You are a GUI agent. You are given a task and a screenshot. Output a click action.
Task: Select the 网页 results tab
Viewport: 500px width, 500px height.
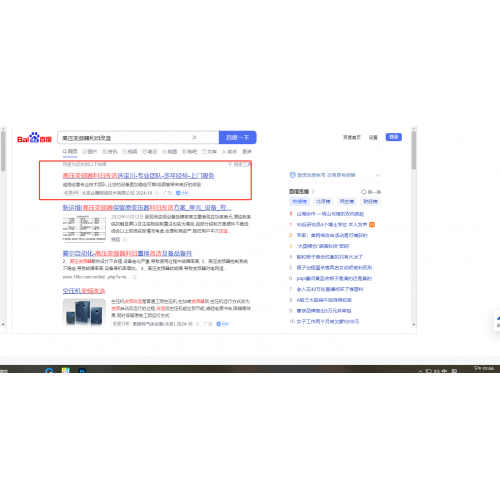point(70,152)
